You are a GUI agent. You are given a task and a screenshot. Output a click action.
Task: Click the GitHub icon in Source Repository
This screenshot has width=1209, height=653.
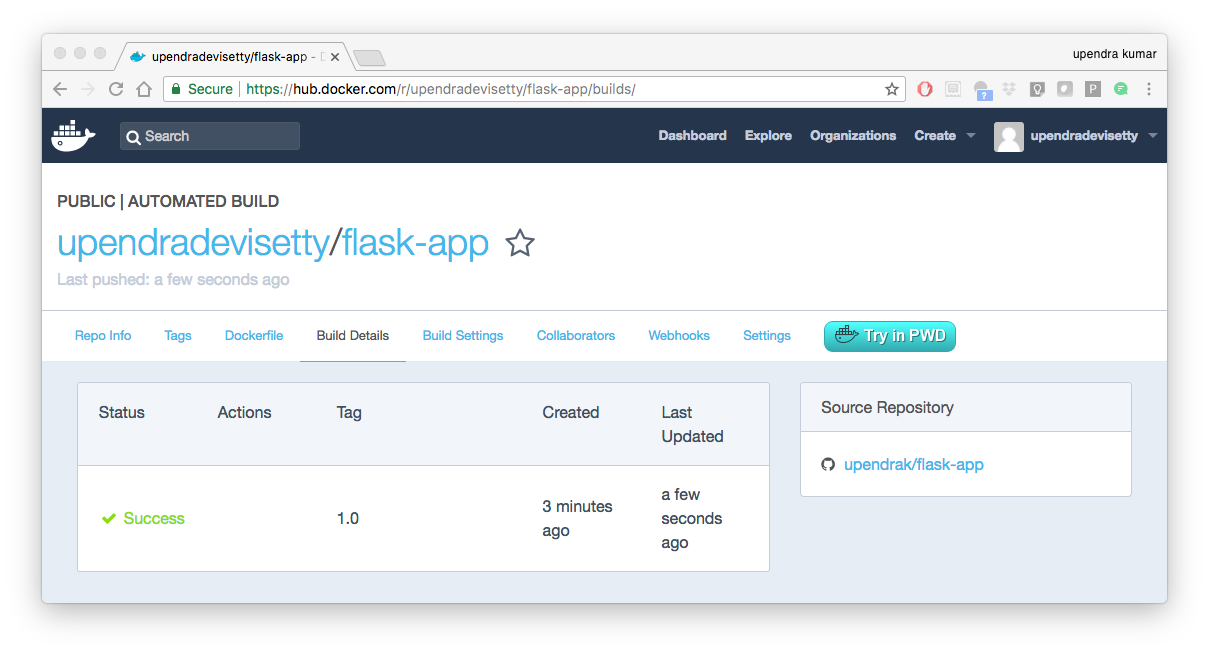tap(828, 465)
